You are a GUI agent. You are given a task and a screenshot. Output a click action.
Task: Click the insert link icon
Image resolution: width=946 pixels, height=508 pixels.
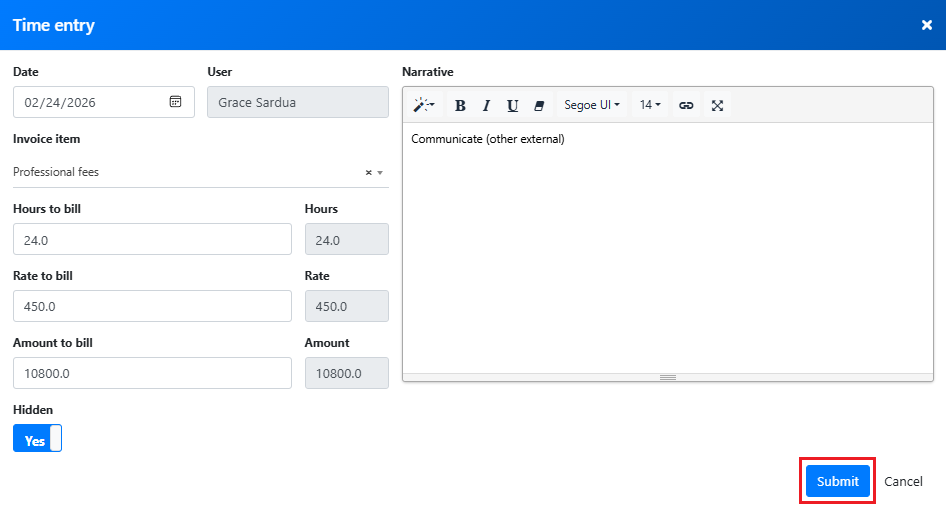pos(686,105)
